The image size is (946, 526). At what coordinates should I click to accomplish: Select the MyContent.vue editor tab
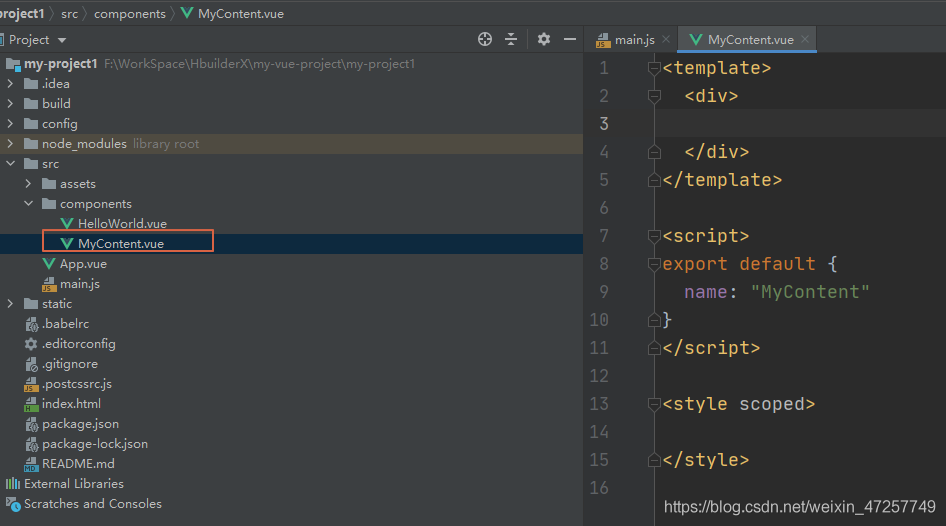pos(750,40)
